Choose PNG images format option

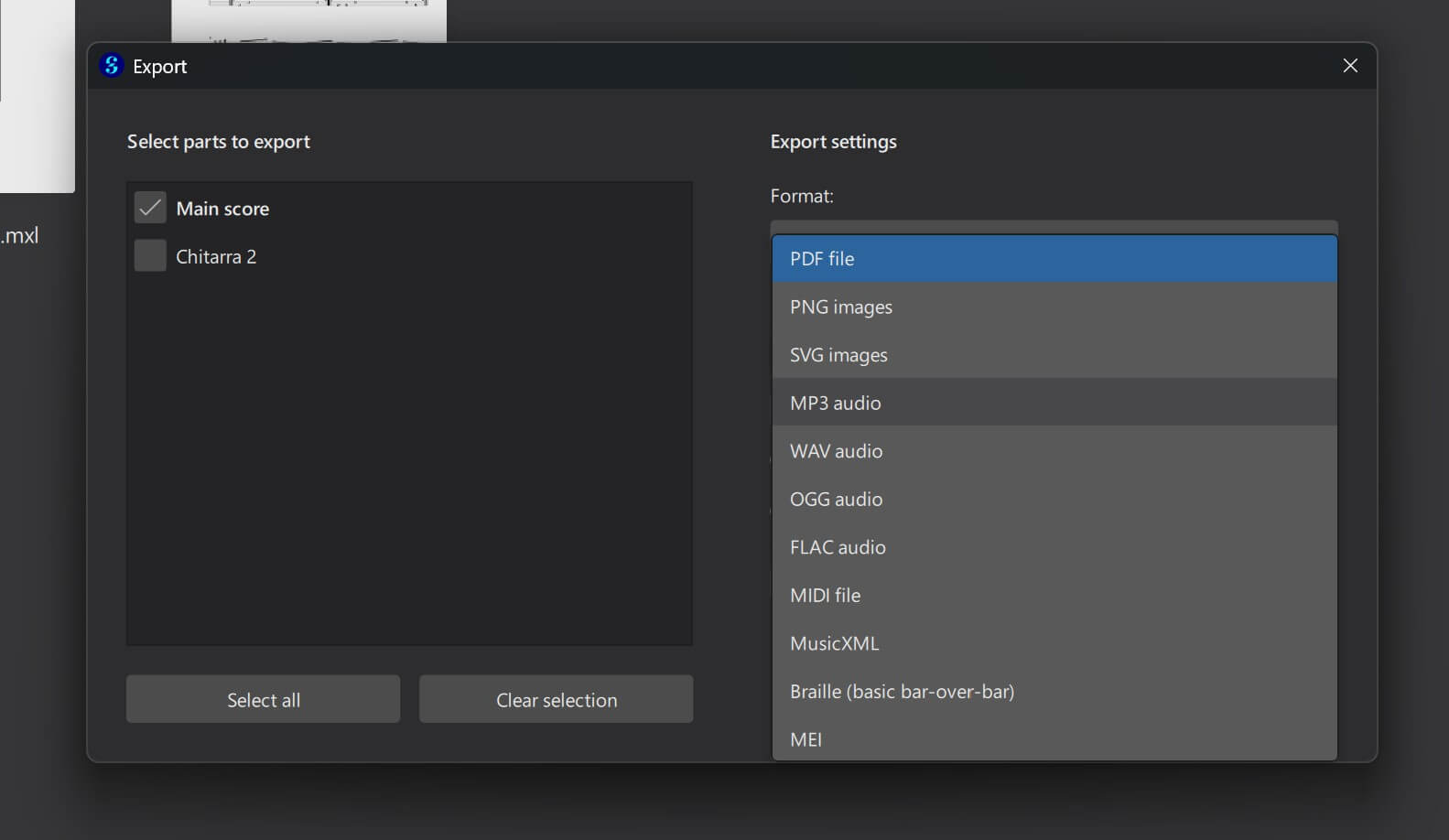(1054, 307)
